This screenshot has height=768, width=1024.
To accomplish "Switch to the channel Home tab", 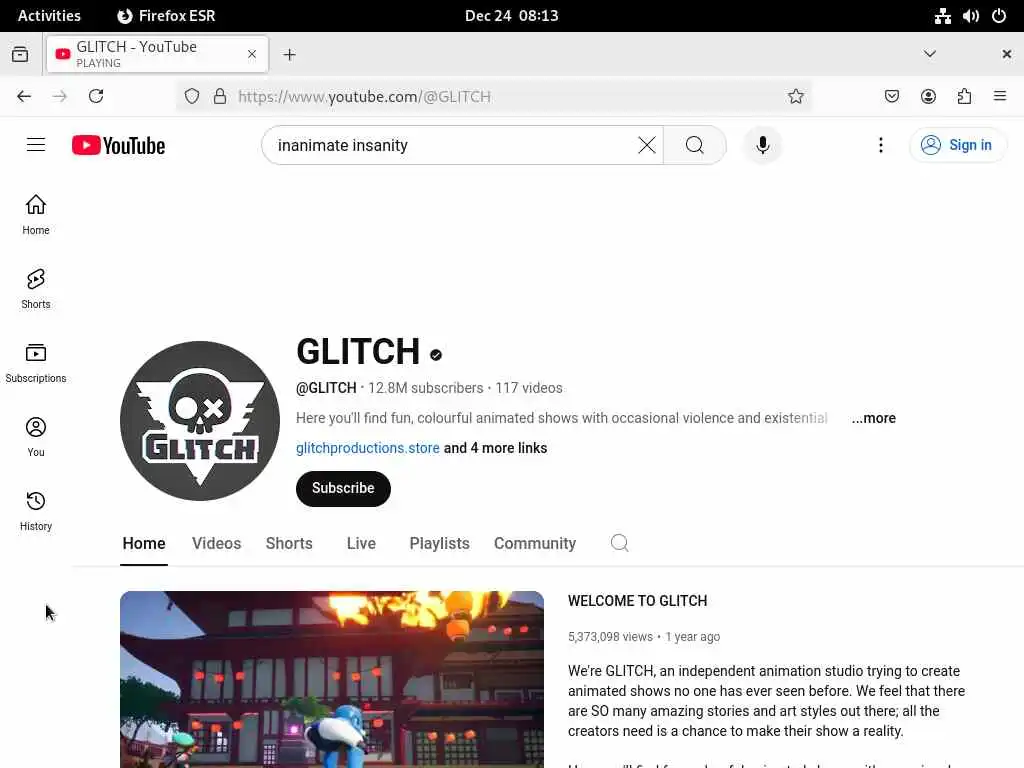I will pyautogui.click(x=144, y=543).
